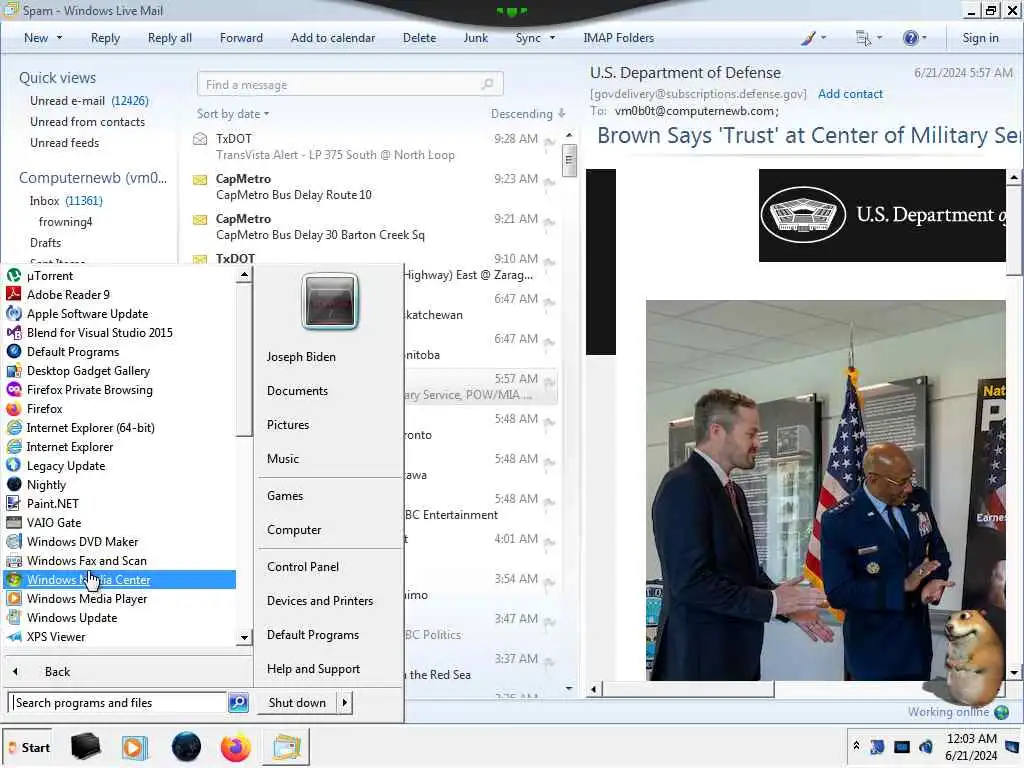Select Unread e-mail quick view
The width and height of the screenshot is (1024, 768).
89,101
